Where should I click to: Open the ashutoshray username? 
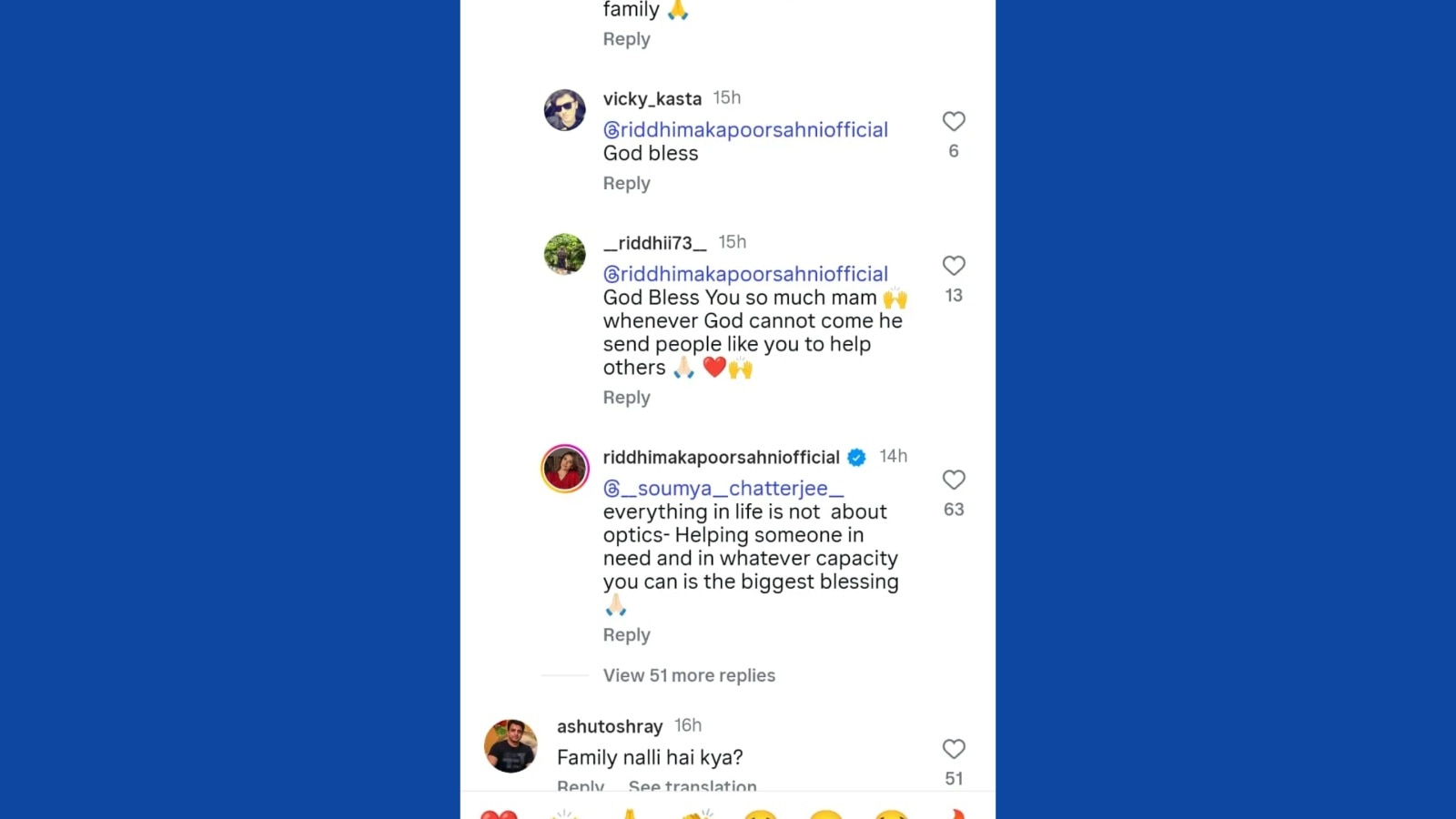[x=610, y=726]
